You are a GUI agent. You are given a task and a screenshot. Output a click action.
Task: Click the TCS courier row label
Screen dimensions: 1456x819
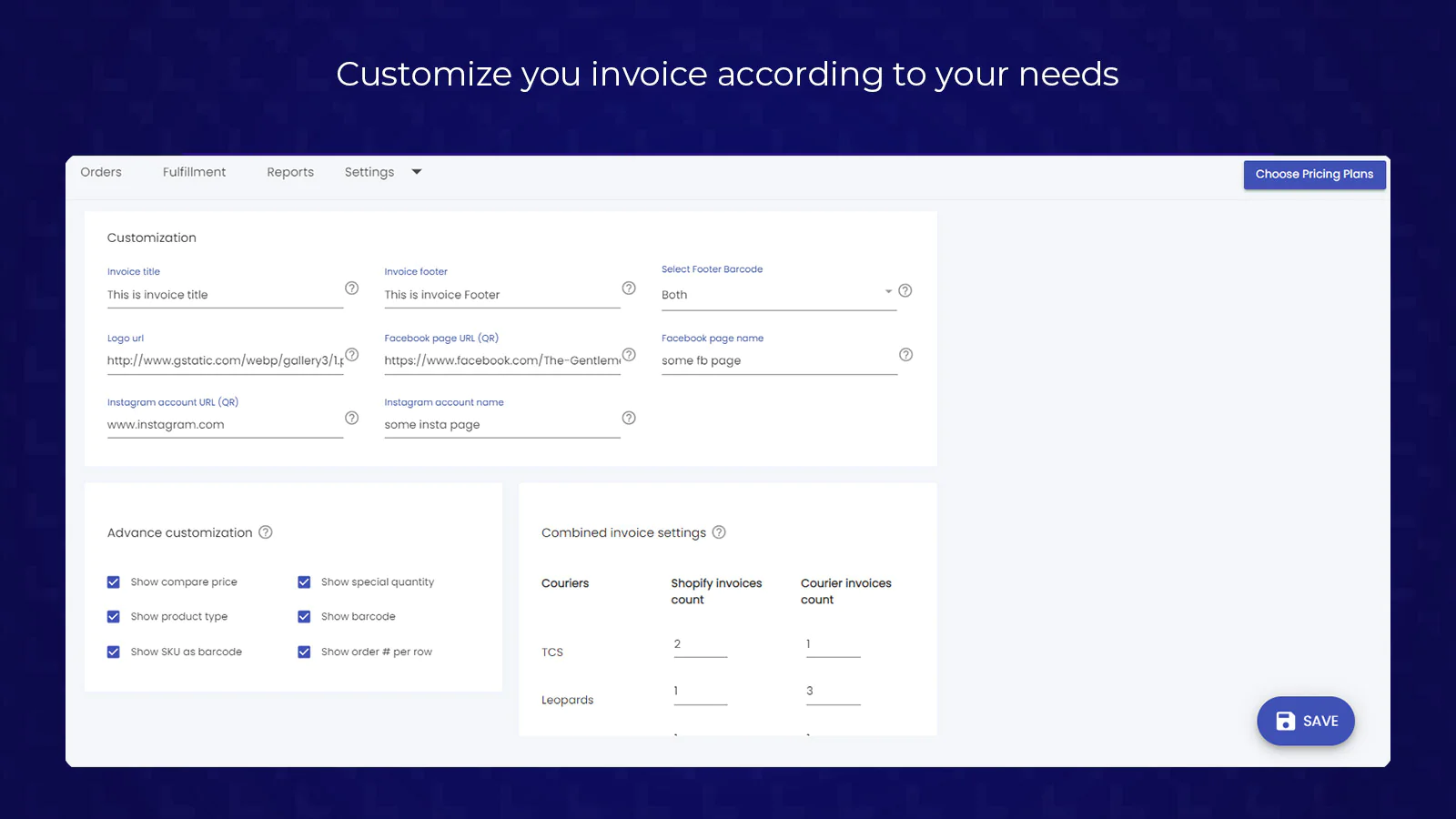(x=552, y=652)
